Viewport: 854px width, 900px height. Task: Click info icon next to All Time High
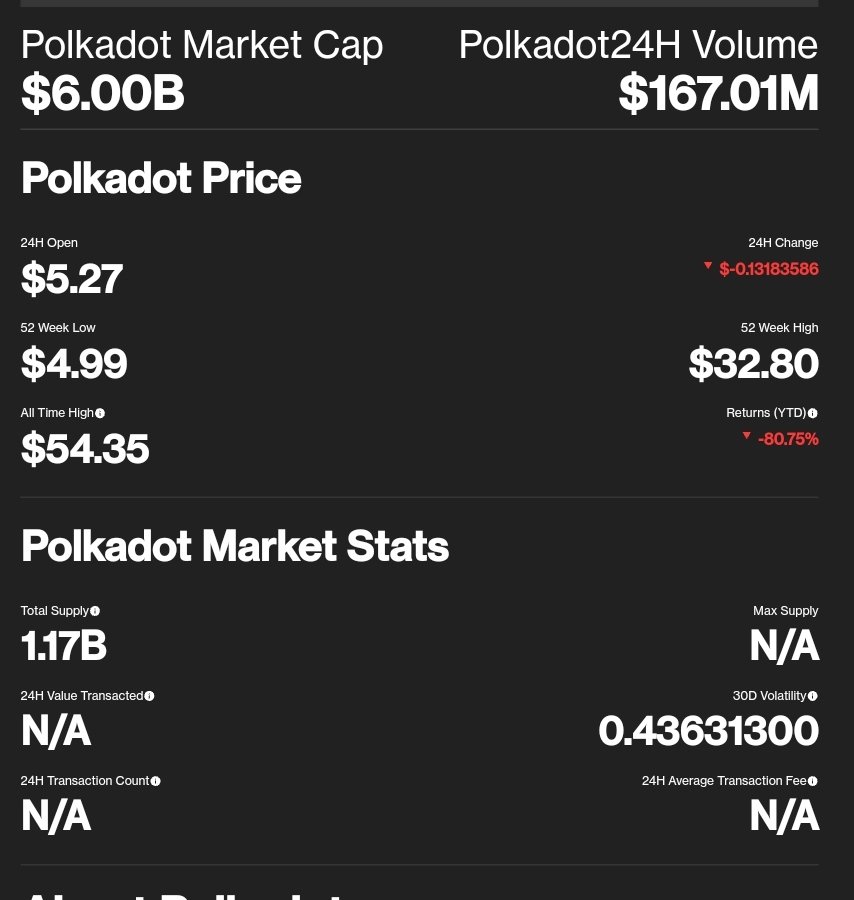tap(100, 413)
